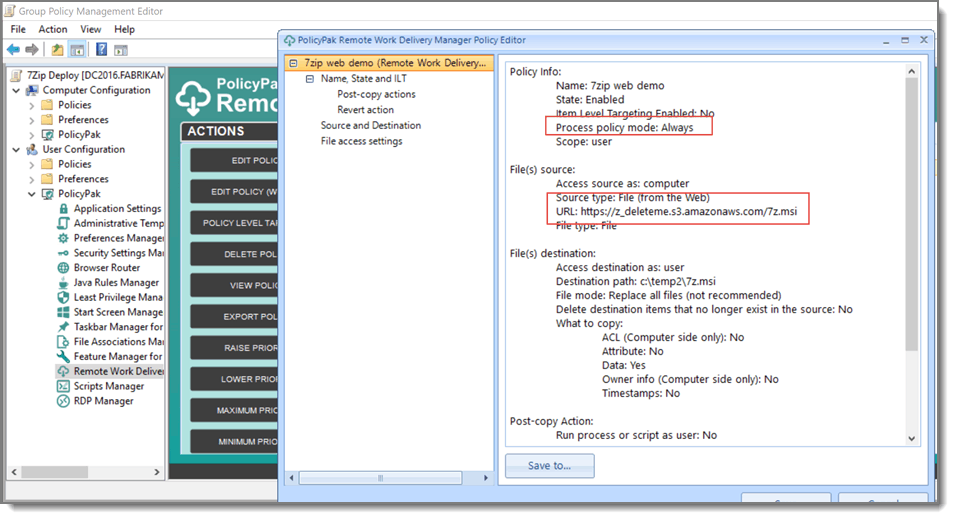Viewport: 954px width, 519px height.
Task: Select the Start Screen Manager icon
Action: pos(63,312)
